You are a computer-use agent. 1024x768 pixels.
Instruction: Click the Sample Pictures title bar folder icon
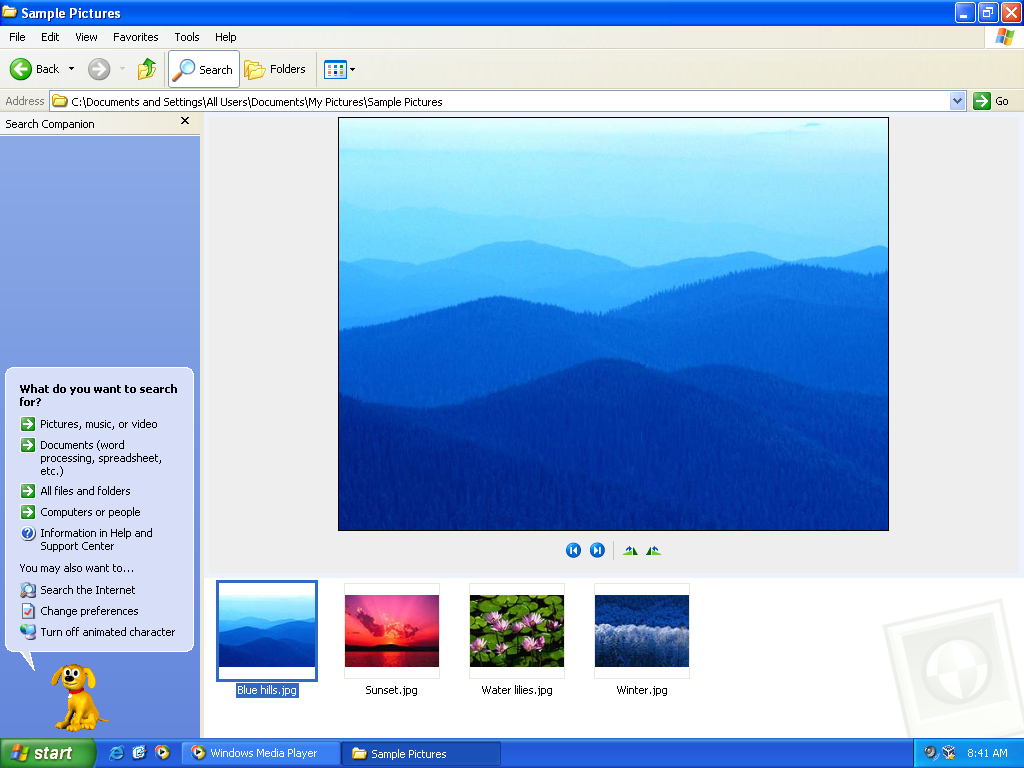10,12
